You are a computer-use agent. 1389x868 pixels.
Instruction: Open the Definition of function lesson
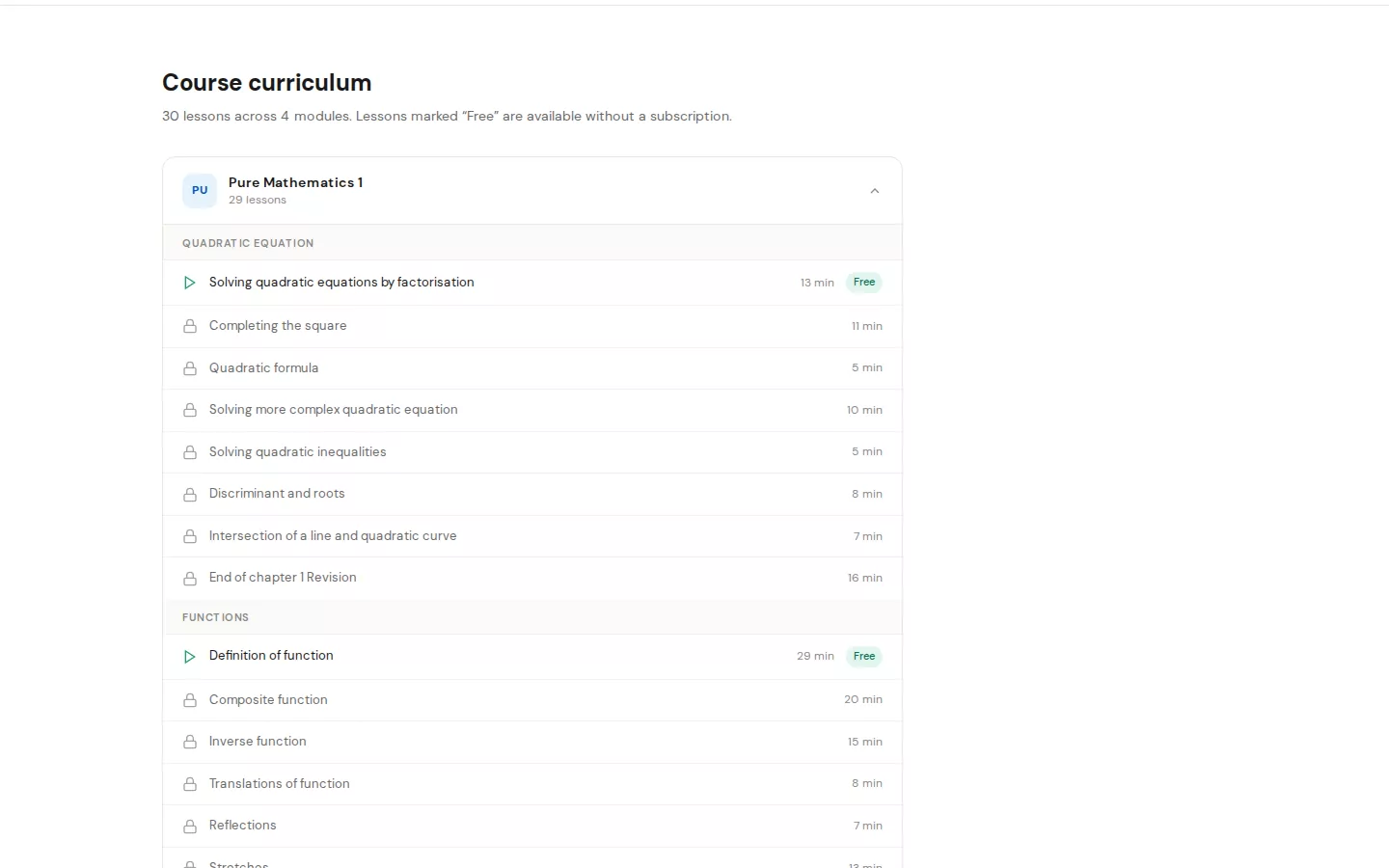pyautogui.click(x=532, y=657)
